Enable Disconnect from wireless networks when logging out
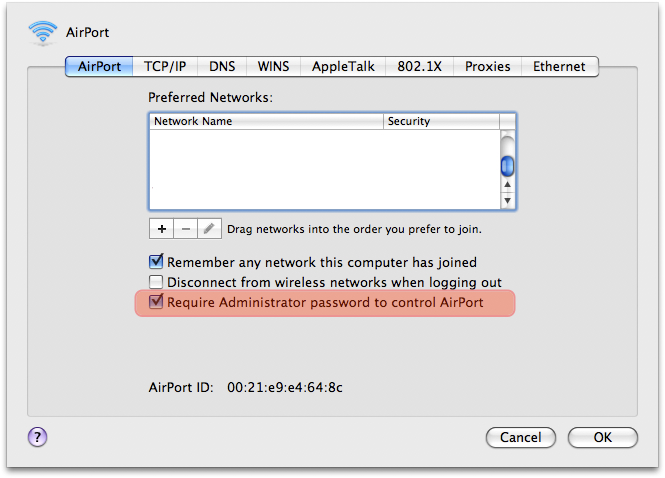This screenshot has width=665, height=478. (156, 282)
